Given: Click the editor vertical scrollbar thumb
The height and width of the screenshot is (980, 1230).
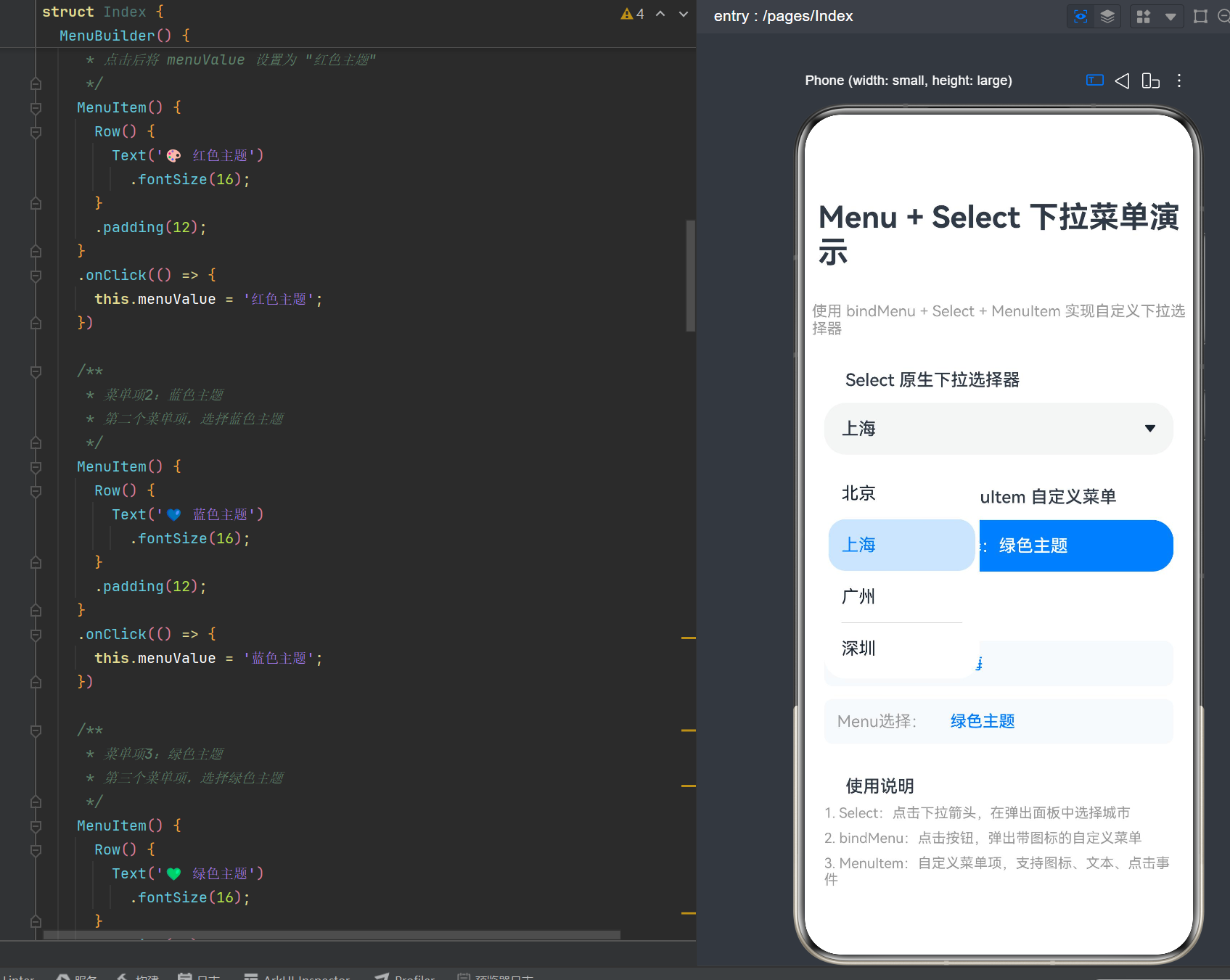Looking at the screenshot, I should pyautogui.click(x=691, y=276).
